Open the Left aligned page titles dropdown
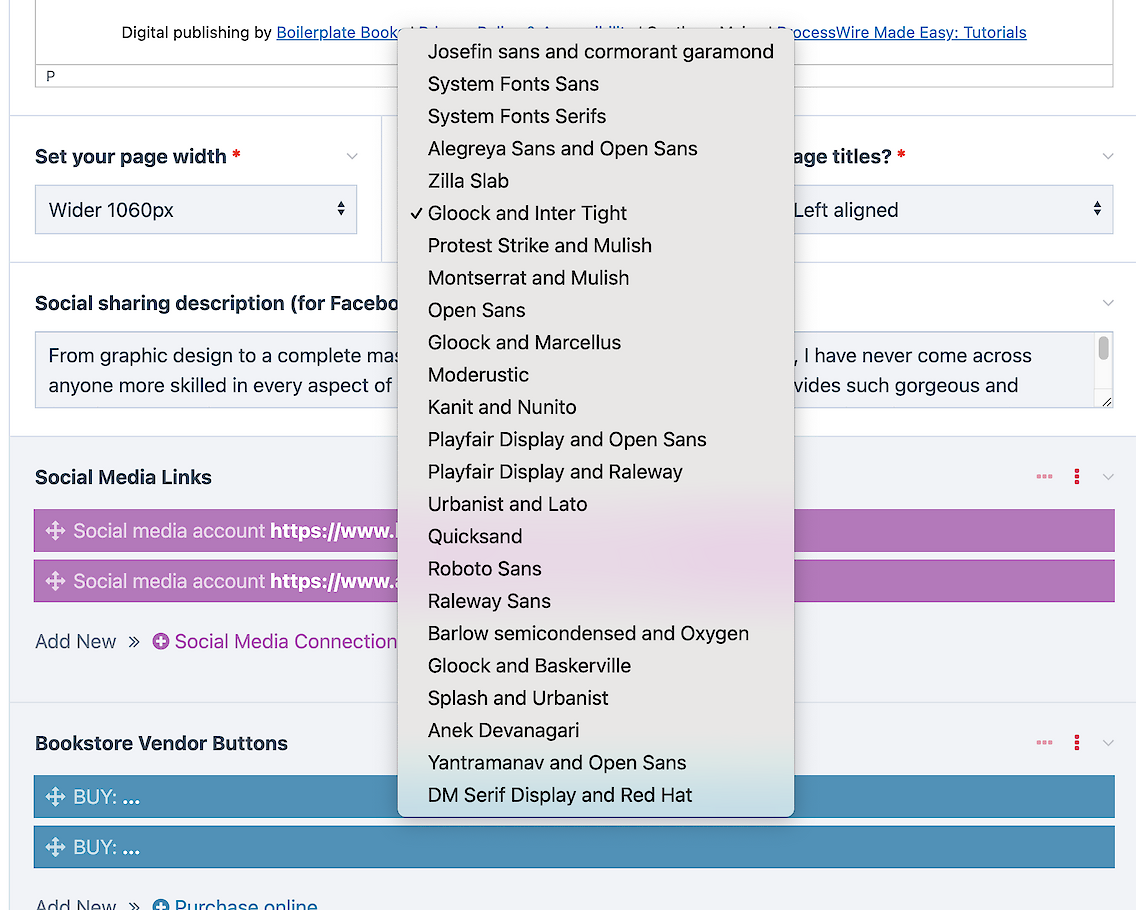The width and height of the screenshot is (1136, 910). (950, 210)
